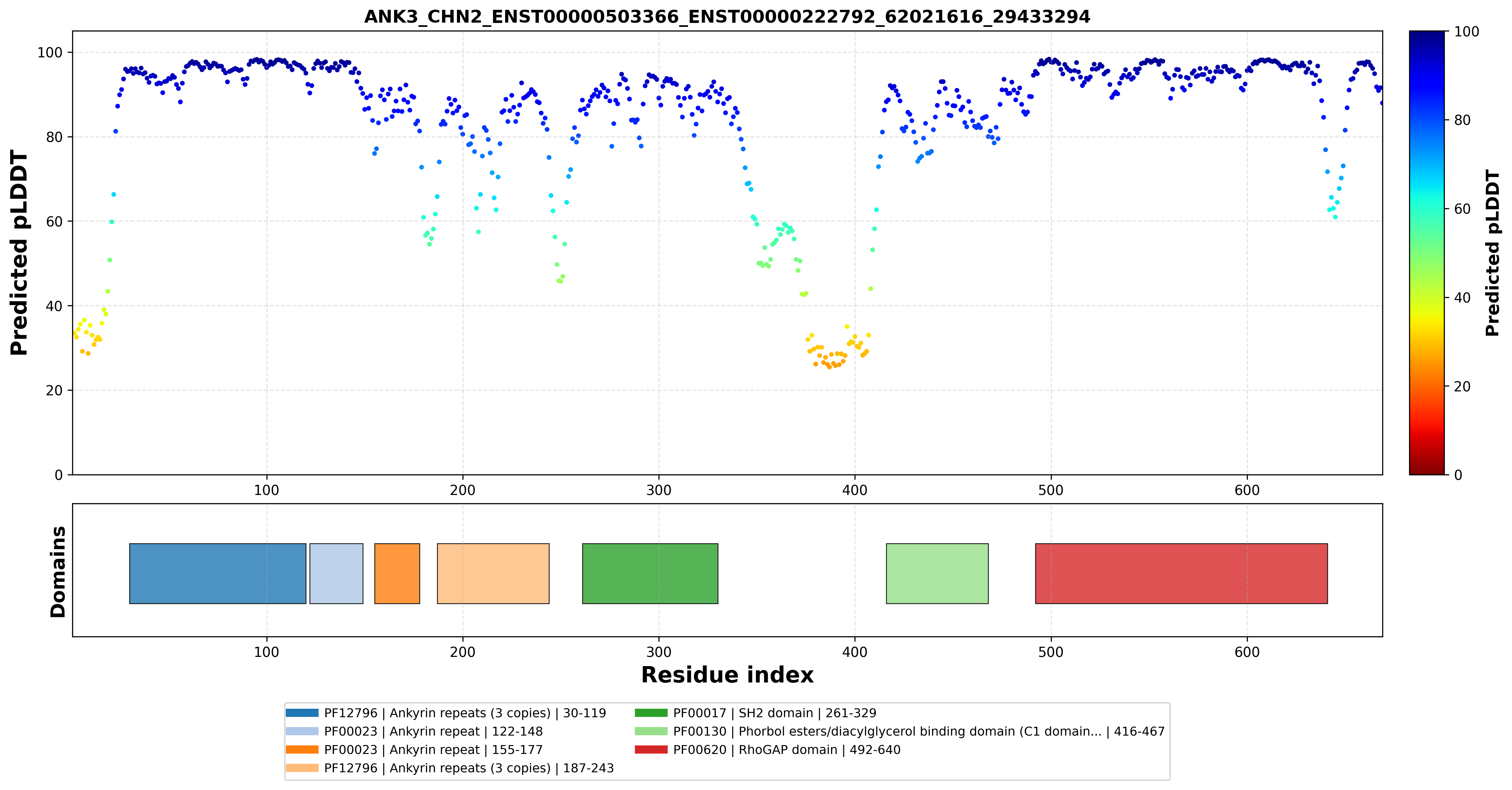The height and width of the screenshot is (790, 1512).
Task: Click the SH2 domain legend text entry
Action: pyautogui.click(x=775, y=713)
